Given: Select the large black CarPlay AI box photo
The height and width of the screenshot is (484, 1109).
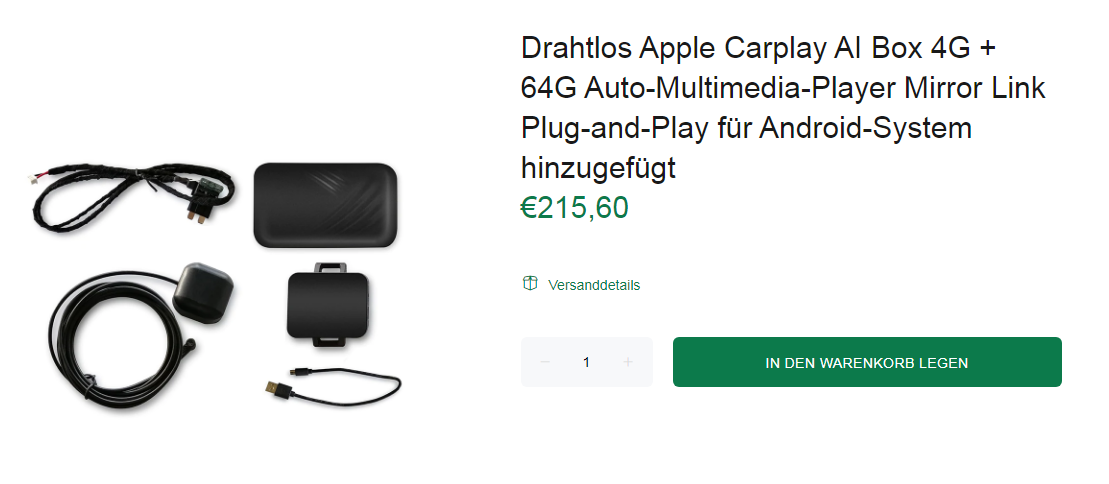Looking at the screenshot, I should [325, 205].
